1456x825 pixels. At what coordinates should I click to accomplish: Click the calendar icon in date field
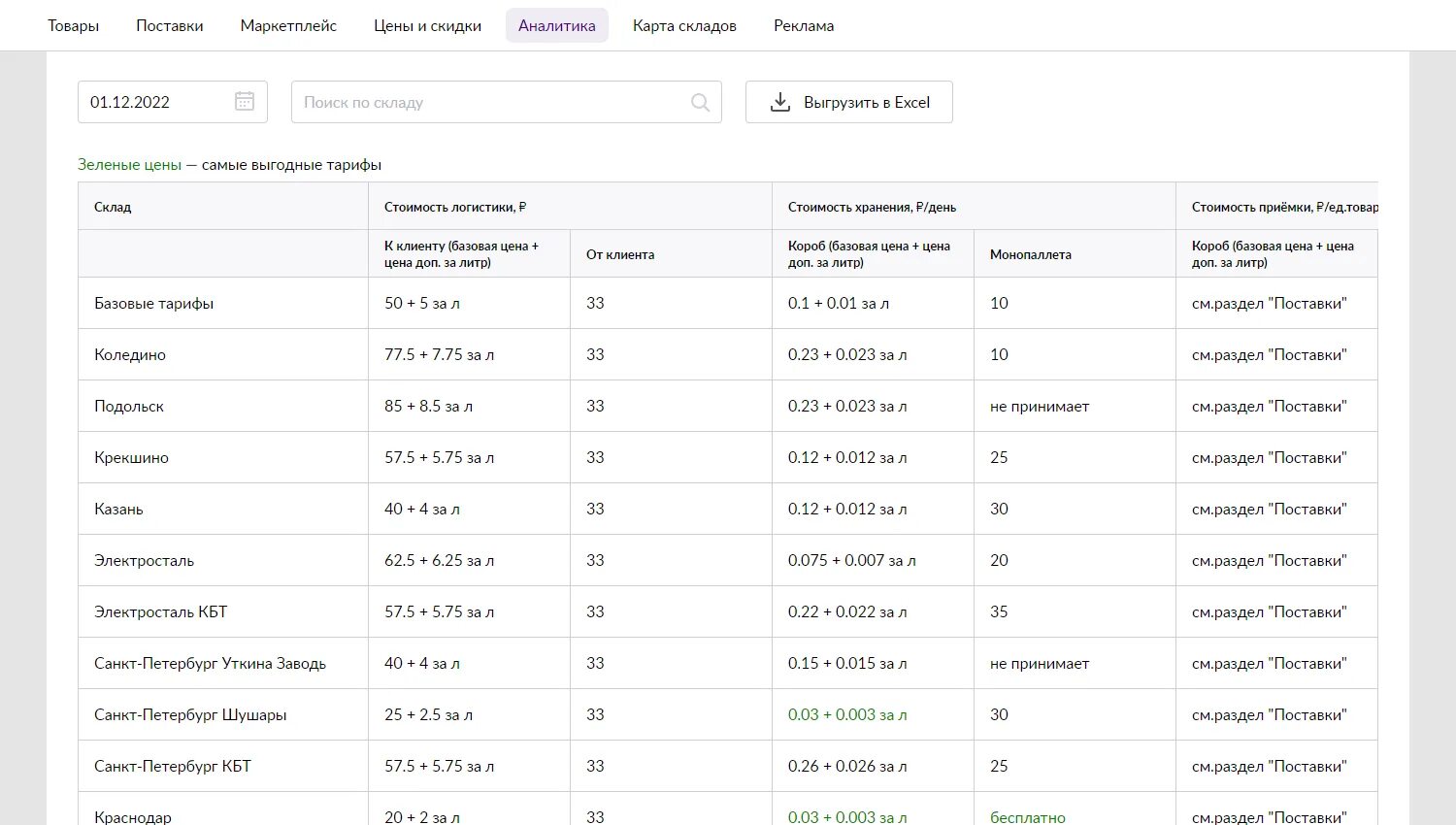245,102
